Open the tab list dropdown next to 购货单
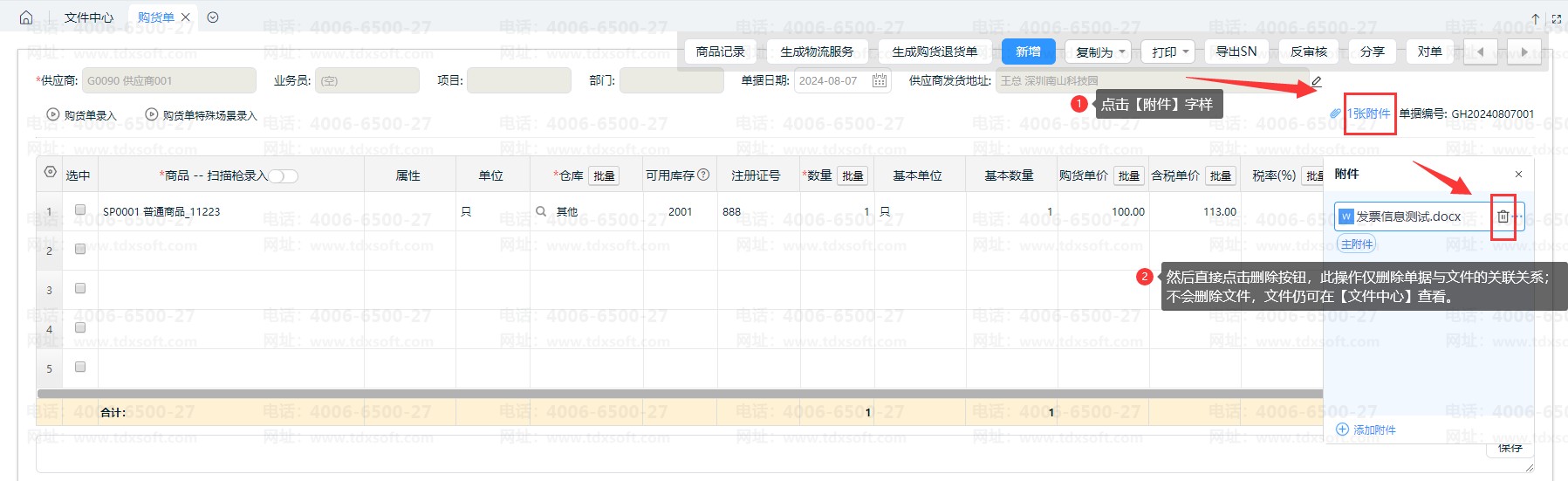This screenshot has height=481, width=1568. pyautogui.click(x=213, y=17)
